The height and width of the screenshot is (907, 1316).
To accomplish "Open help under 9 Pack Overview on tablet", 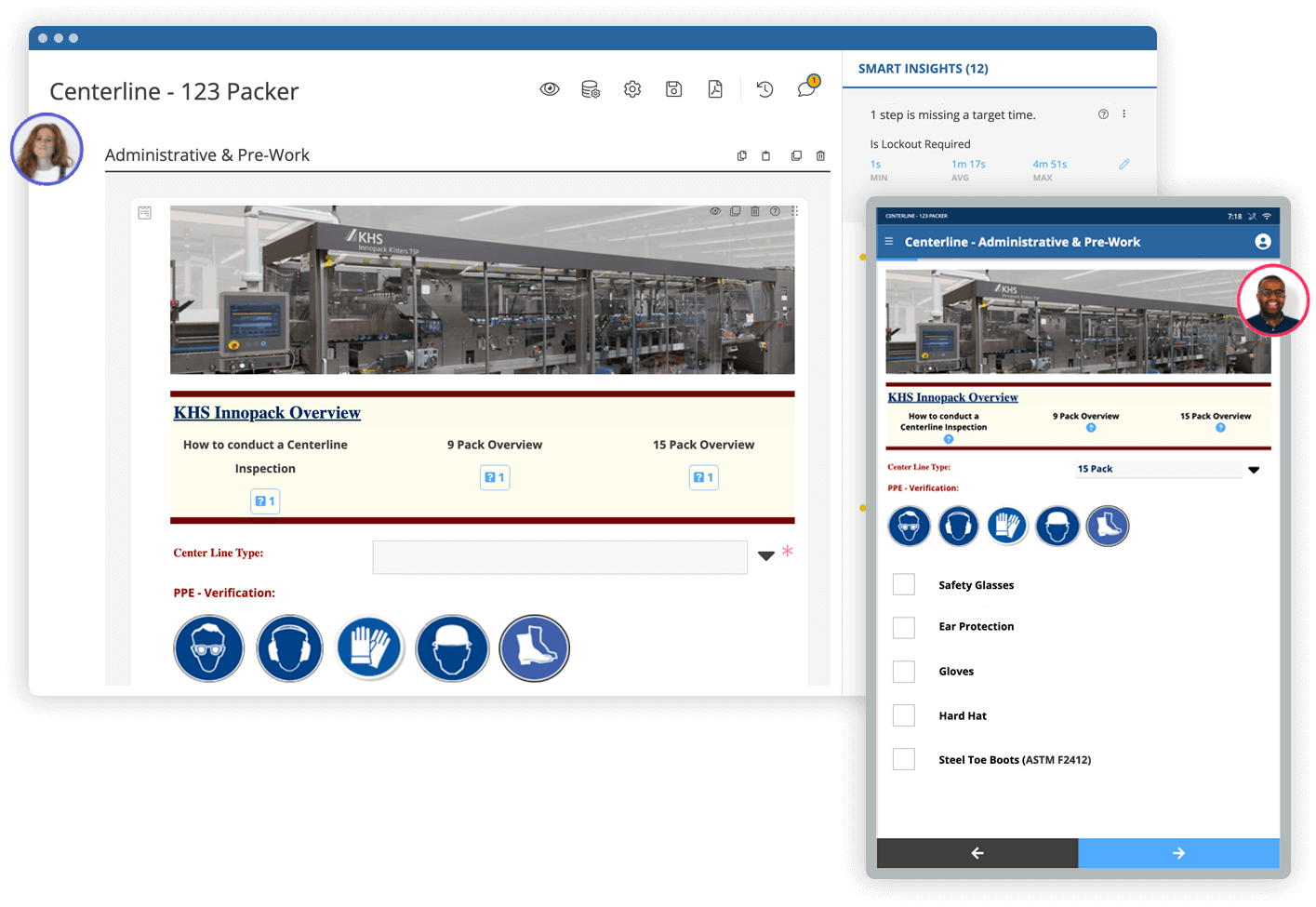I will tap(1091, 428).
